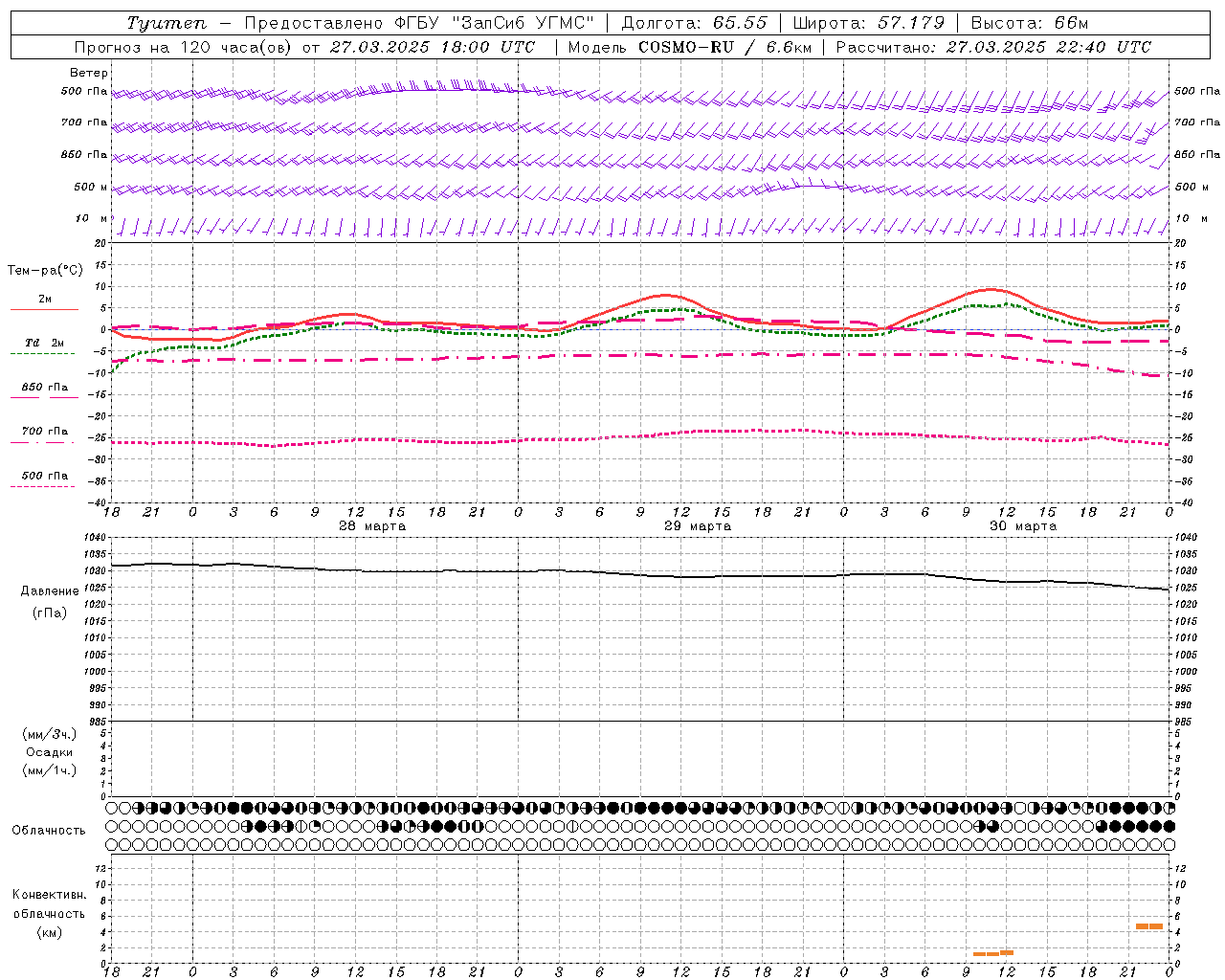
Task: Click the "Осадки" precipitation label
Action: tap(50, 753)
